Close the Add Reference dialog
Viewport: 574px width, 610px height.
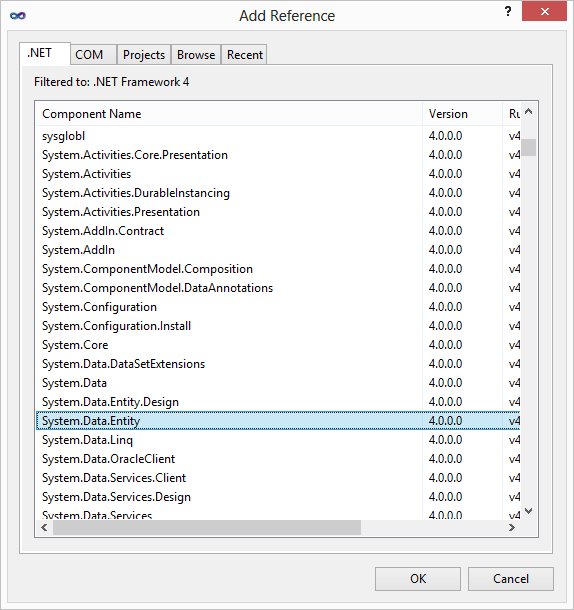pyautogui.click(x=544, y=12)
